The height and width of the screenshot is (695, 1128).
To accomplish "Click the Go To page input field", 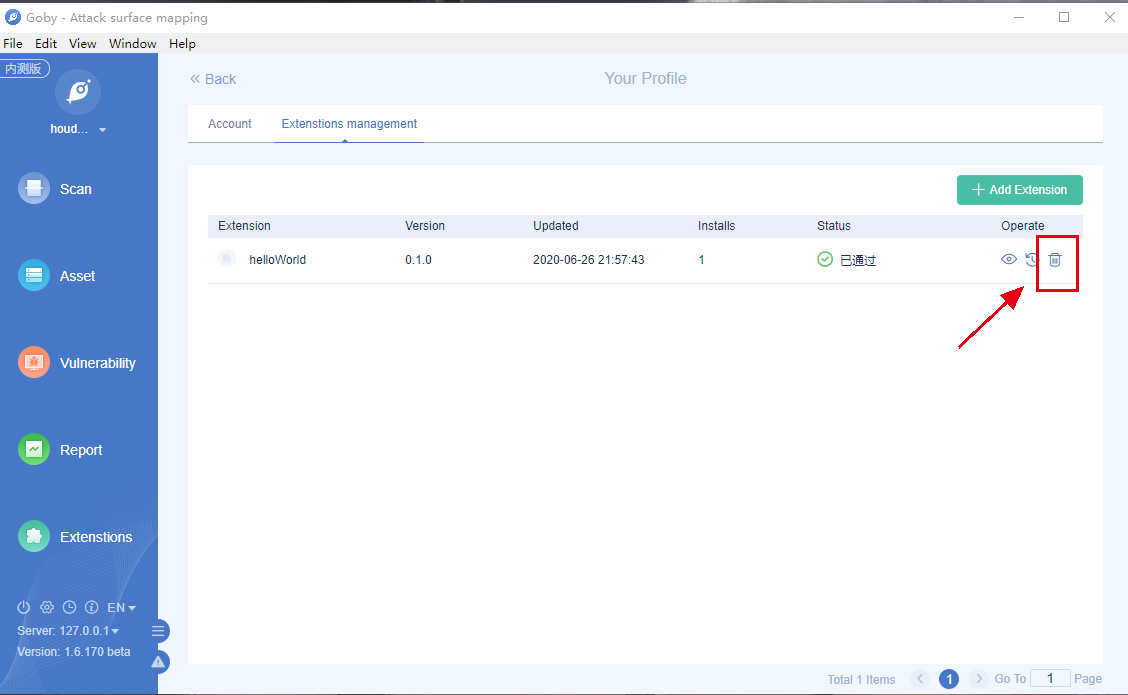I will pyautogui.click(x=1050, y=678).
